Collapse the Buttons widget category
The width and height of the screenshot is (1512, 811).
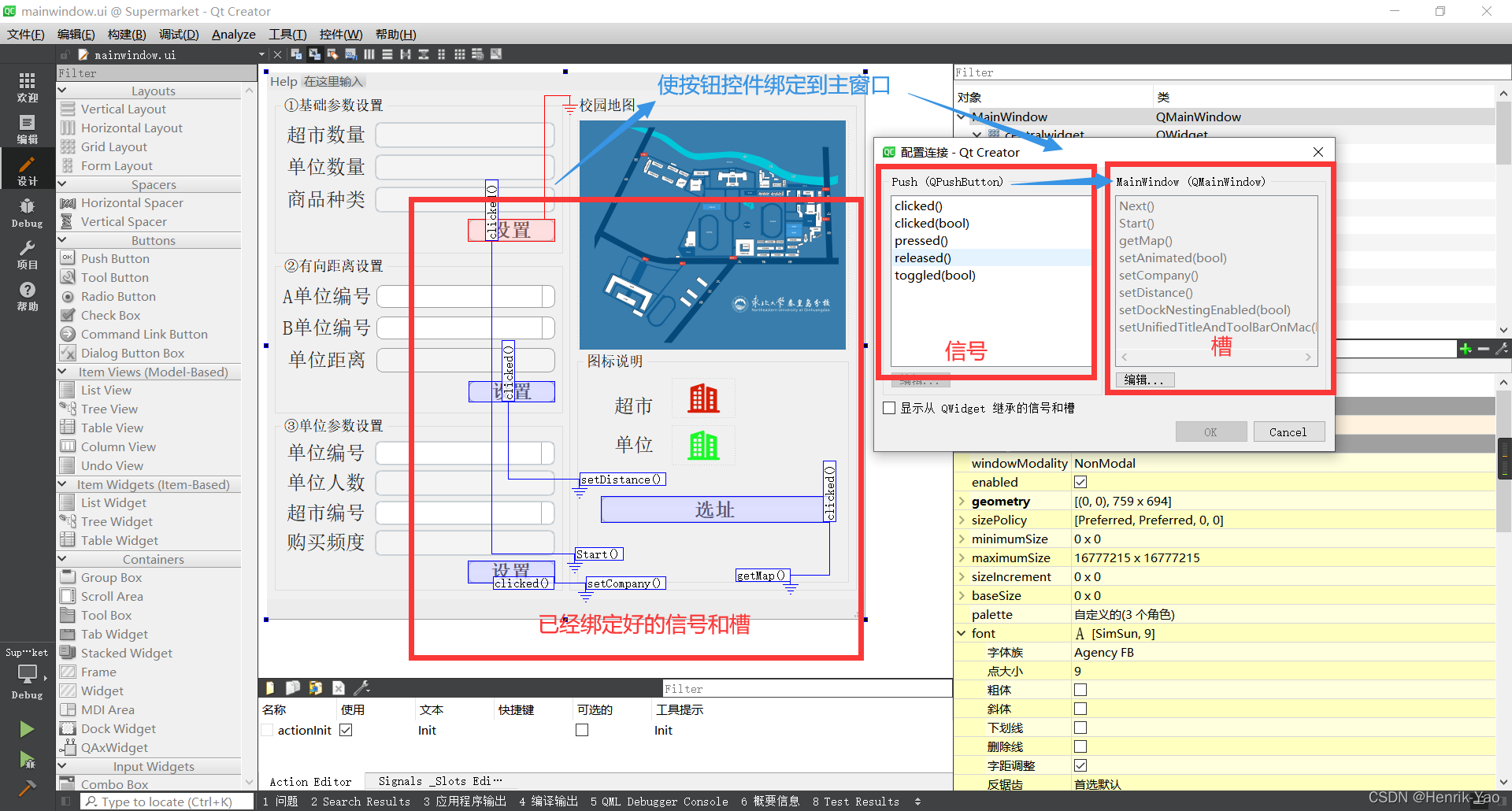click(x=62, y=240)
